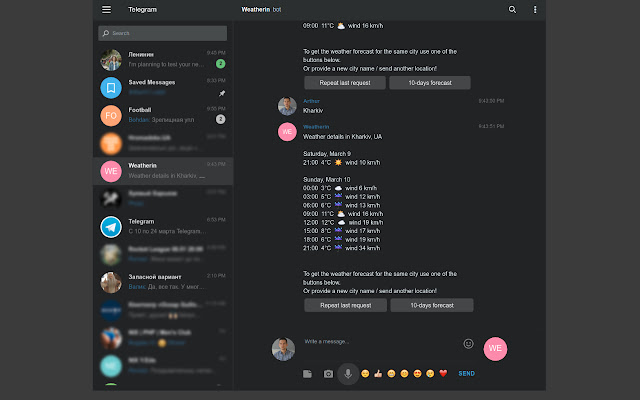640x400 pixels.
Task: Click 'Weather details in Kharkiv, UA' text
Action: (342, 137)
